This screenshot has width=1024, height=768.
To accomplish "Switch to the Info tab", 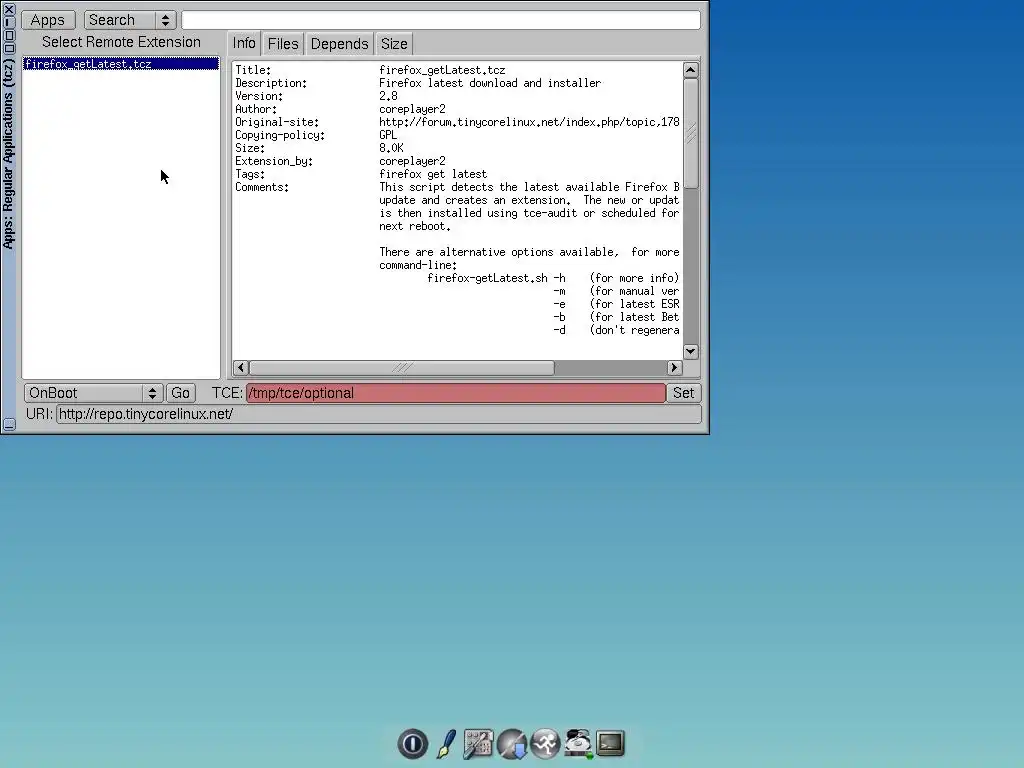I will (x=244, y=43).
